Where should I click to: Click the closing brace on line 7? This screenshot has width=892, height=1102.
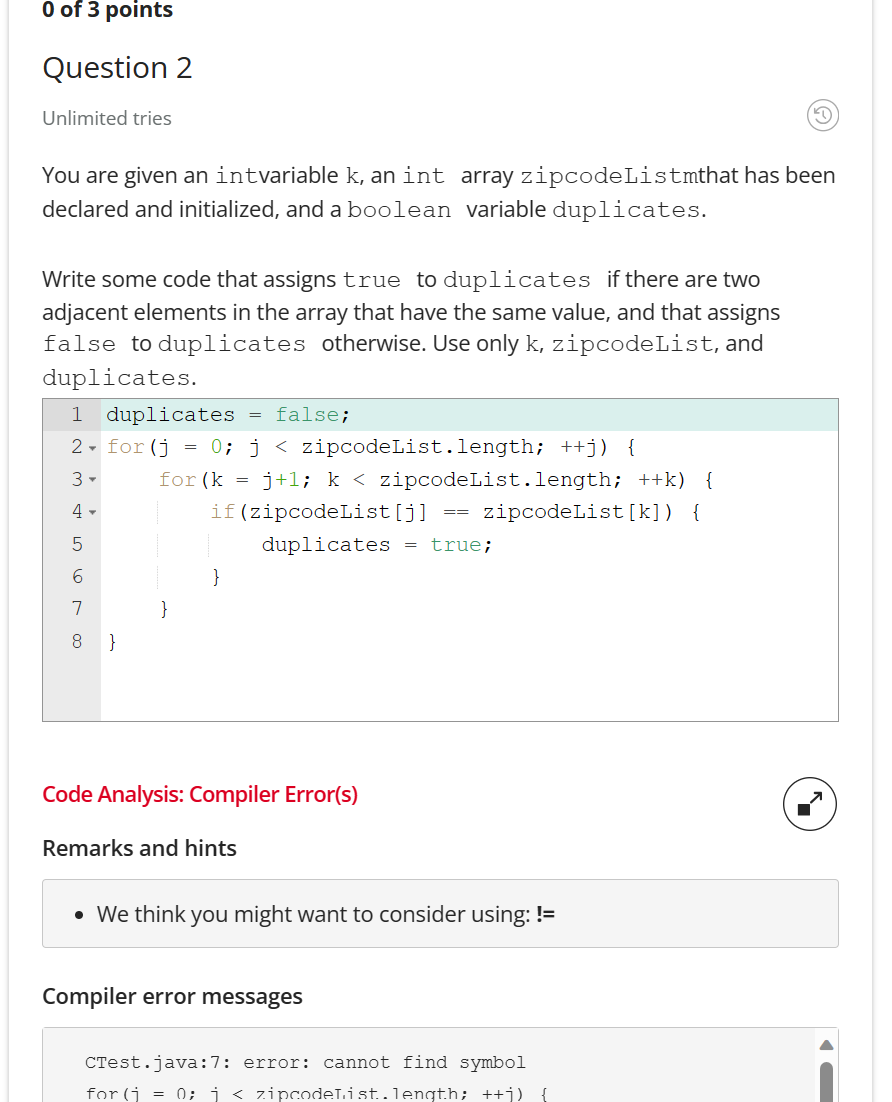(x=164, y=608)
